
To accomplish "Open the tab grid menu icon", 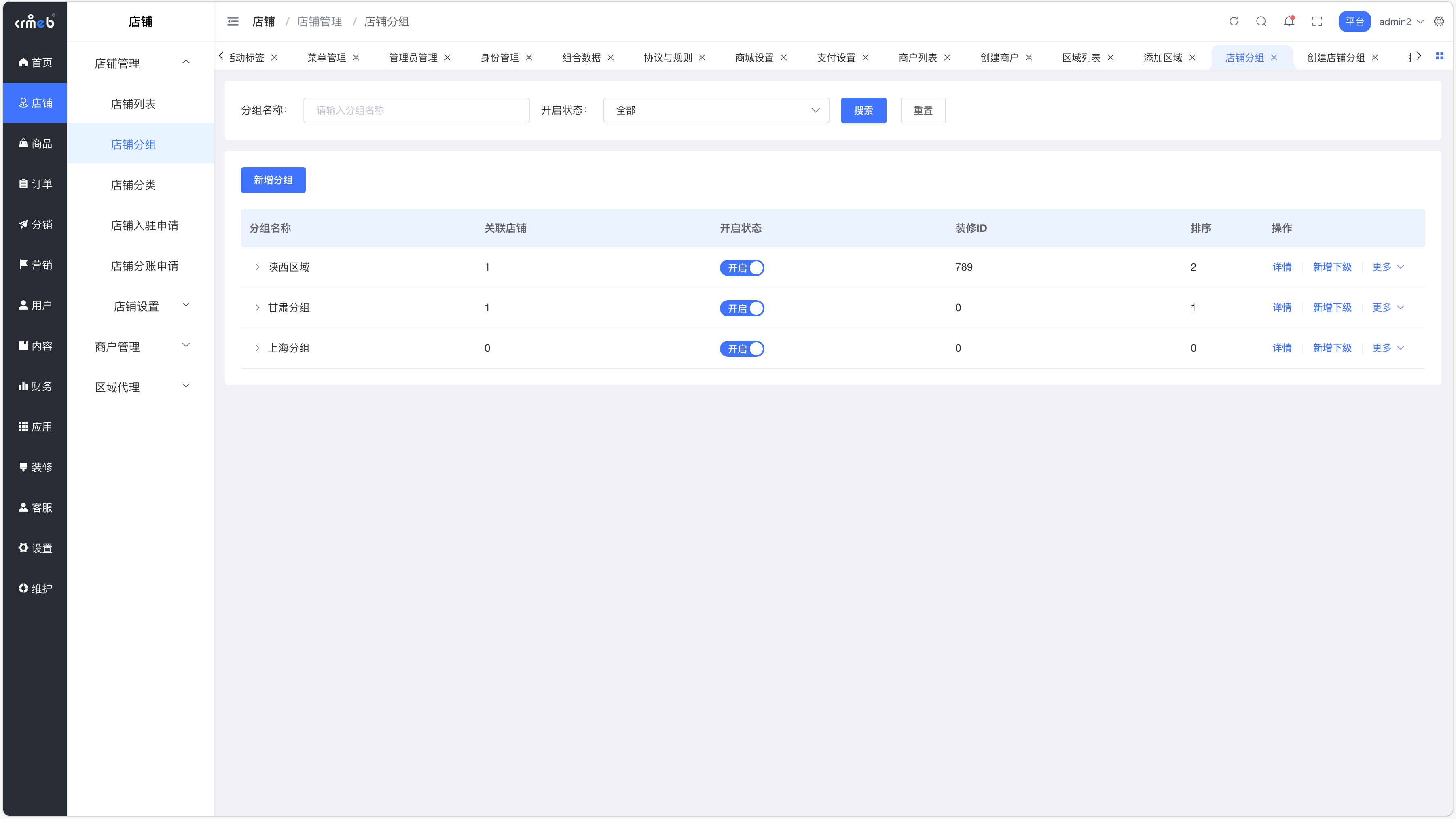I will (x=1439, y=56).
